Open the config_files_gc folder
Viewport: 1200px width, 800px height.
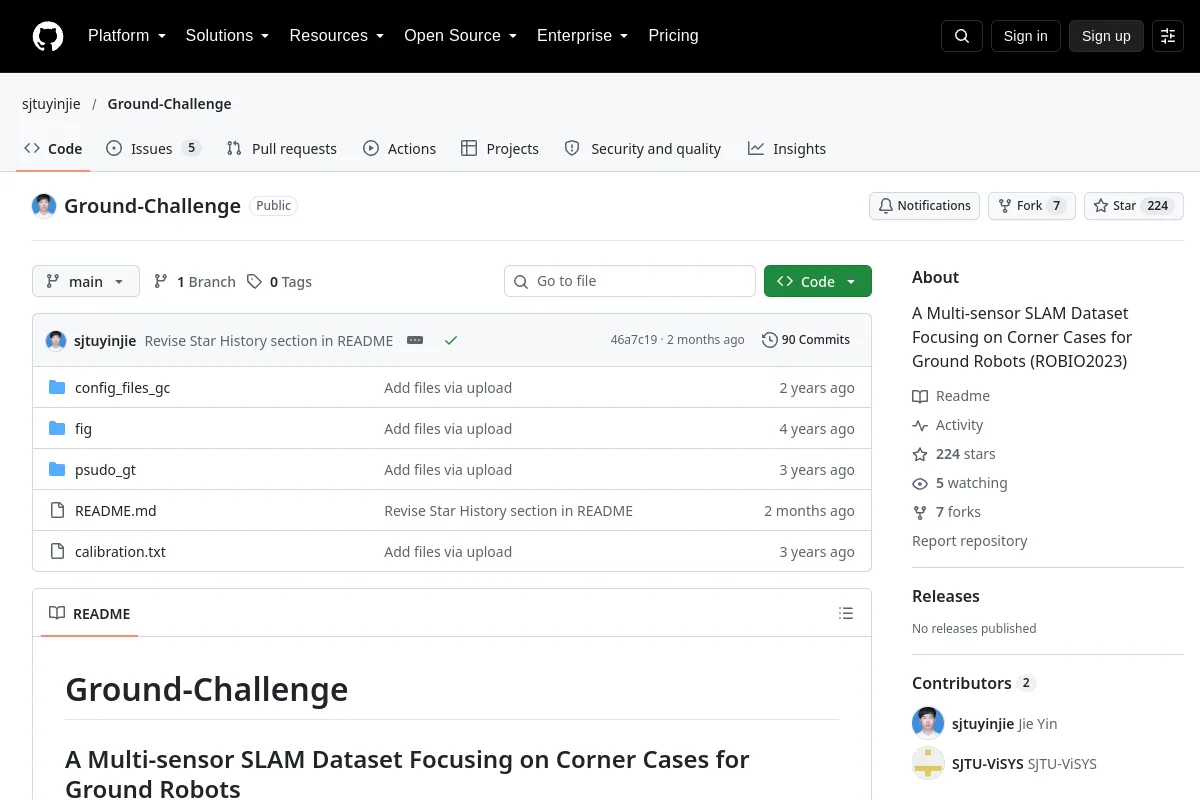coord(122,388)
